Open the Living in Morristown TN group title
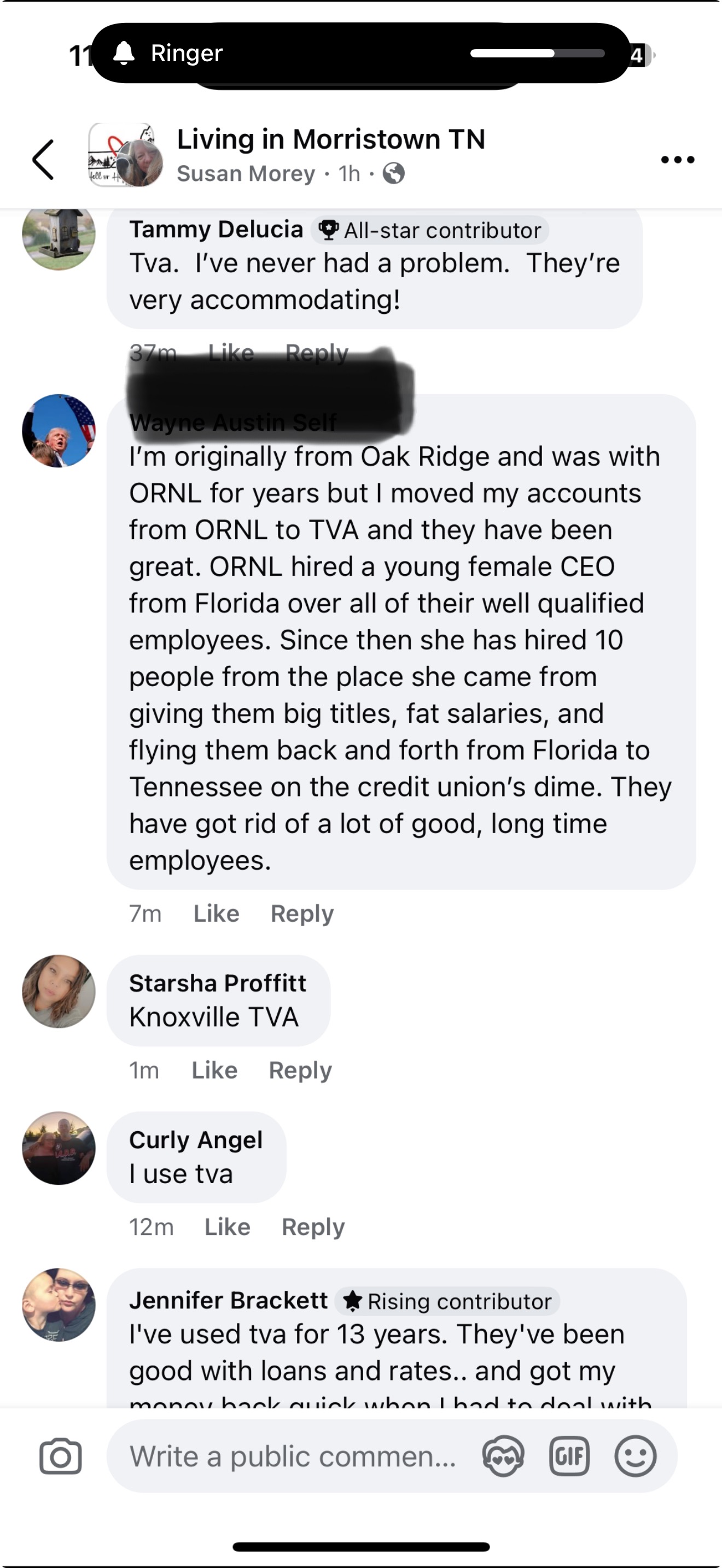The height and width of the screenshot is (1568, 722). pyautogui.click(x=331, y=139)
